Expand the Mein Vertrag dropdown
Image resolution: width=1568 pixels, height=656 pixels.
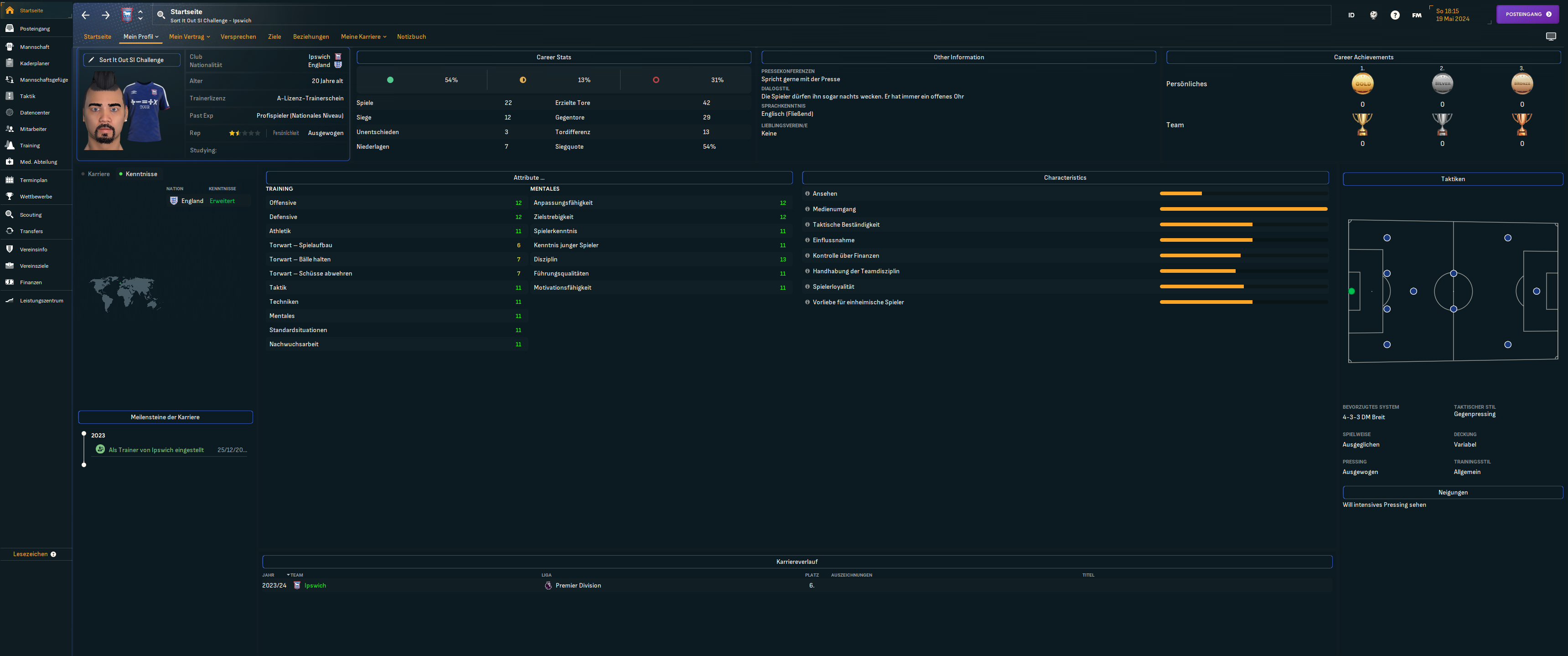[190, 36]
